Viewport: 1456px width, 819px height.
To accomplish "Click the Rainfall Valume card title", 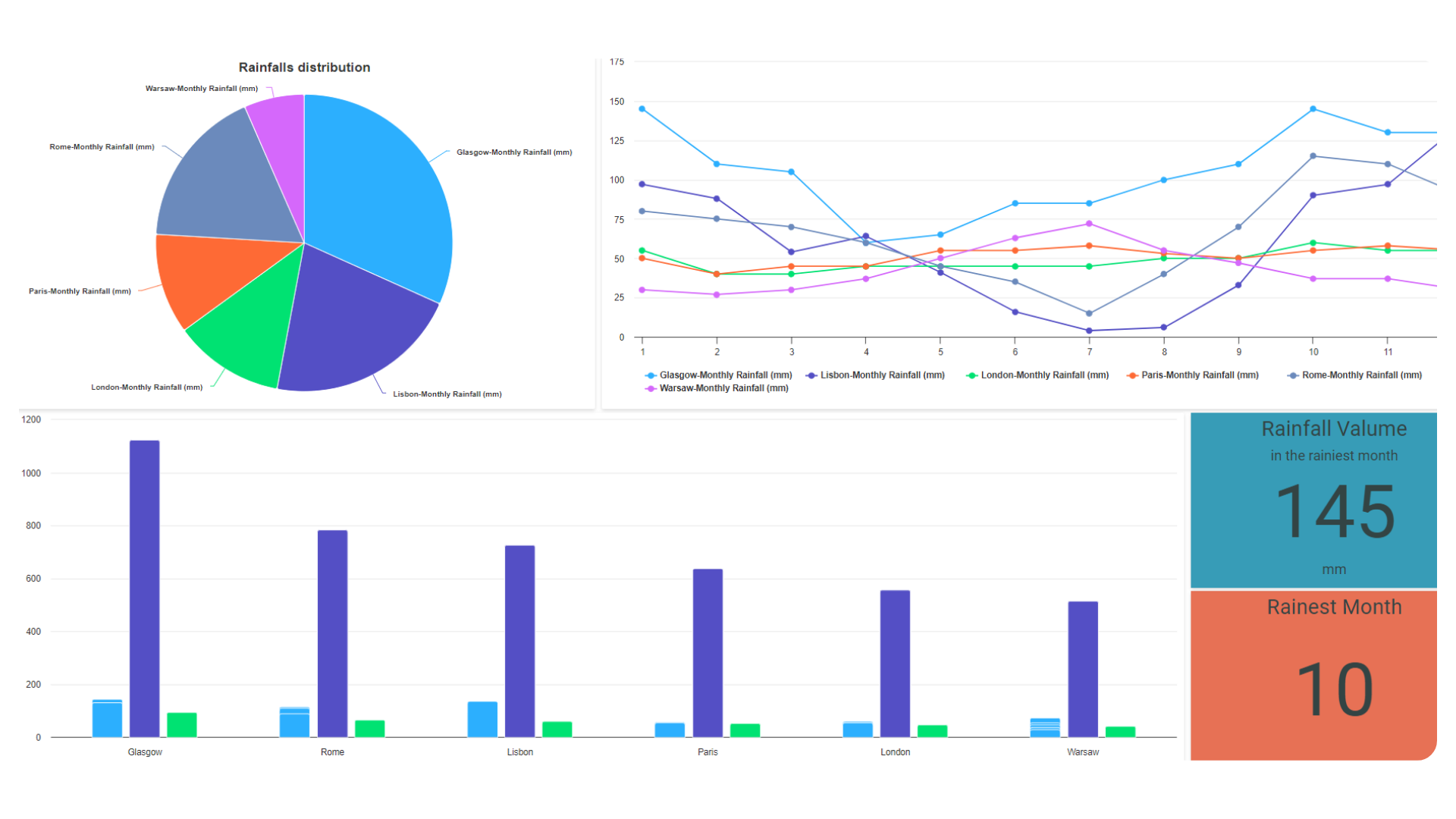I will coord(1334,429).
